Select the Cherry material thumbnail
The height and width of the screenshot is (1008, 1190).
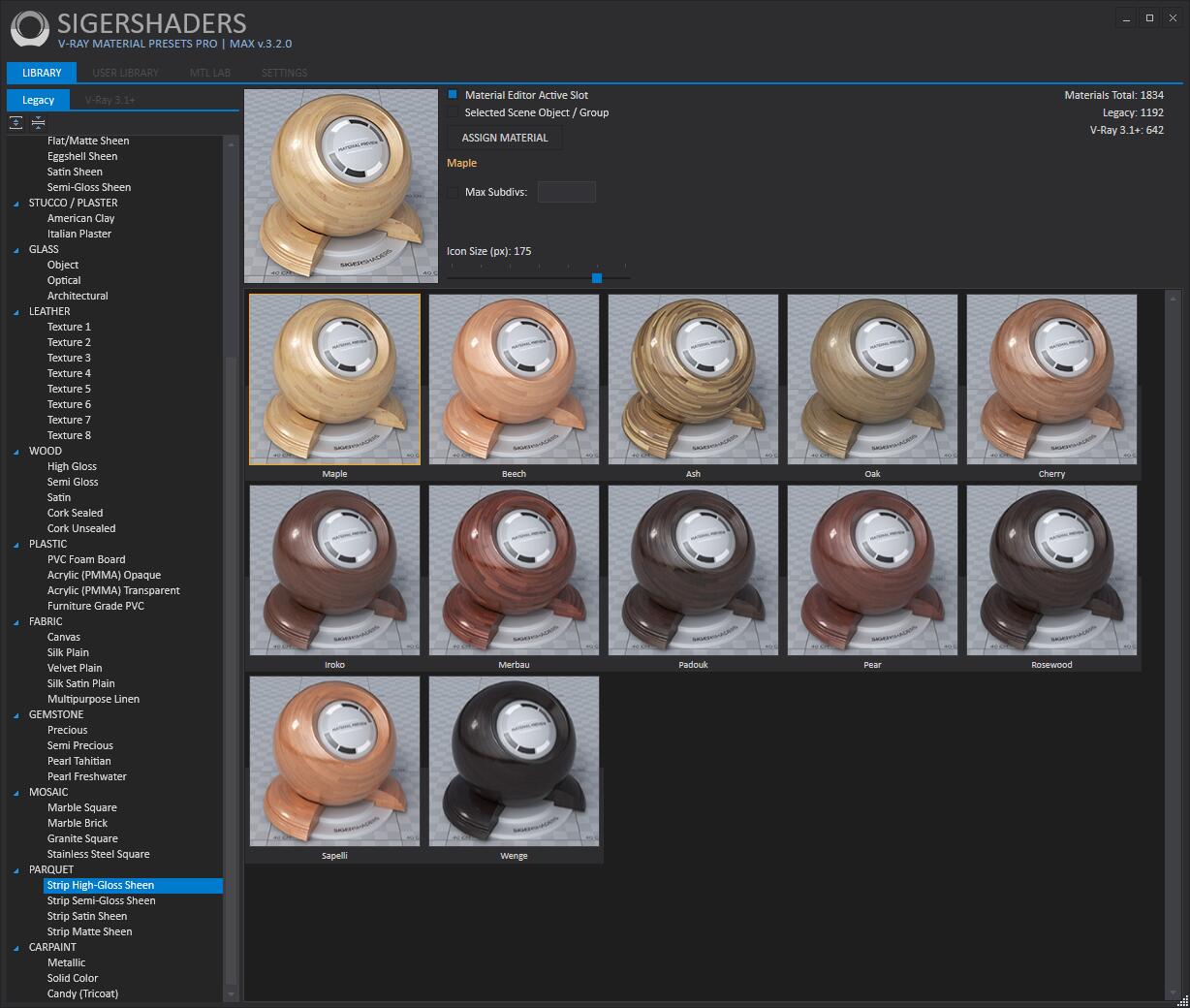1052,379
